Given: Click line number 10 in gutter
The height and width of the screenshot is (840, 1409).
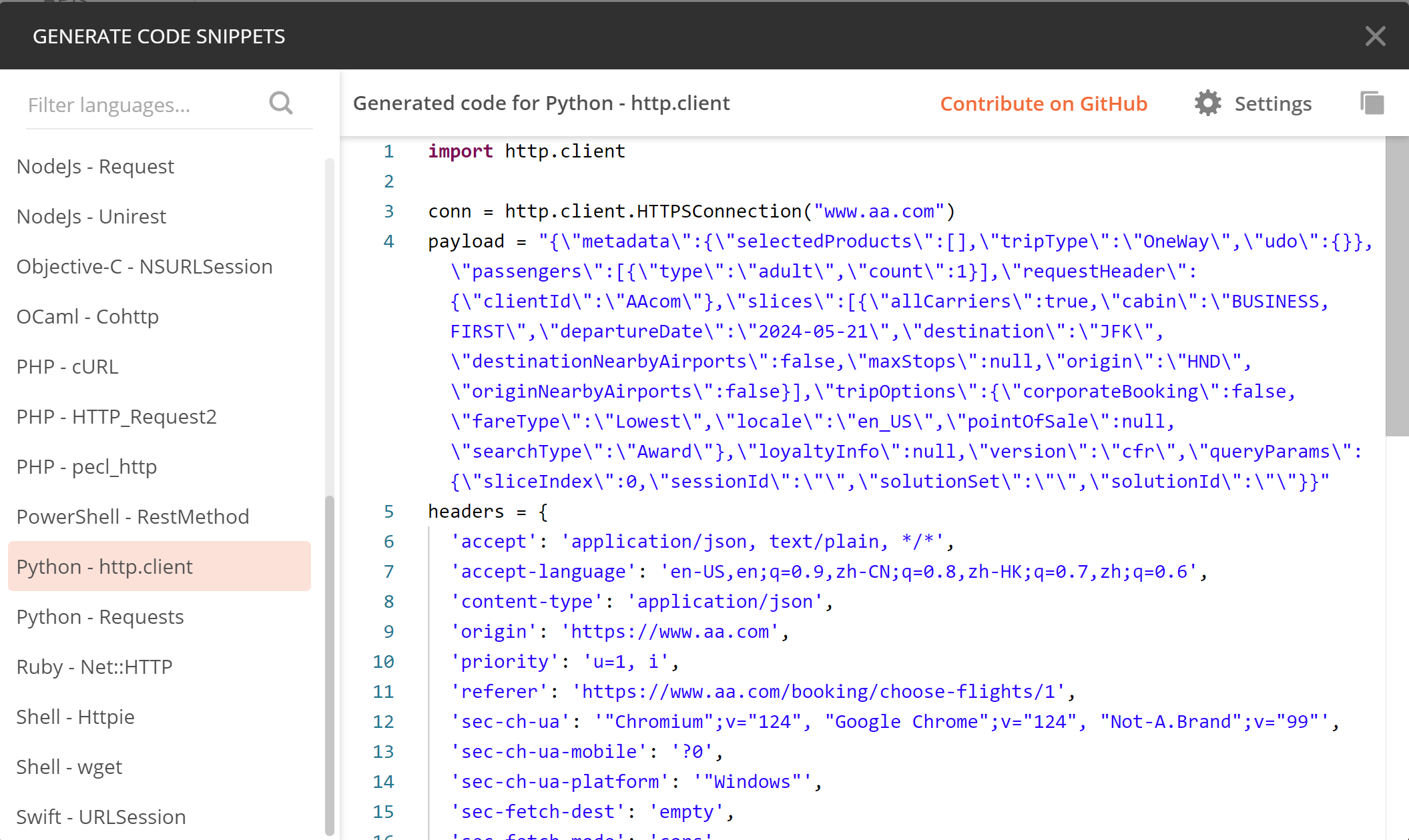Looking at the screenshot, I should pyautogui.click(x=383, y=662).
